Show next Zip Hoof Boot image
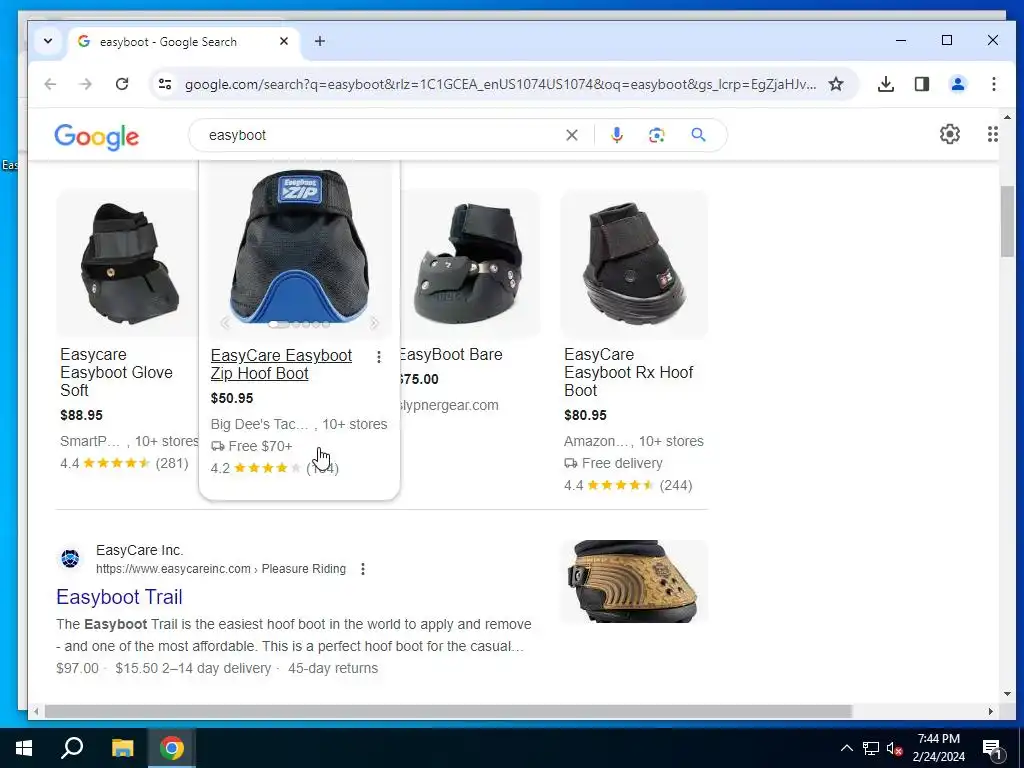The height and width of the screenshot is (768, 1024). pyautogui.click(x=374, y=323)
